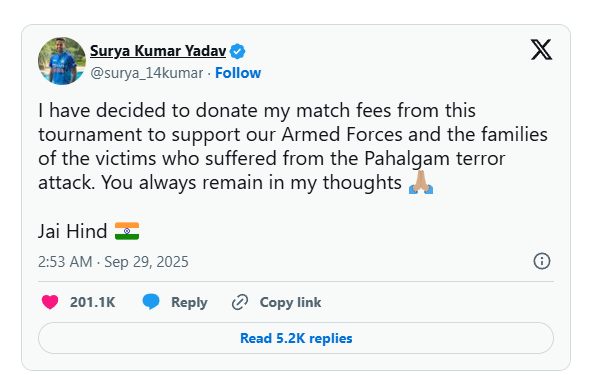Click the X logo in the corner
615x386 pixels.
(541, 49)
